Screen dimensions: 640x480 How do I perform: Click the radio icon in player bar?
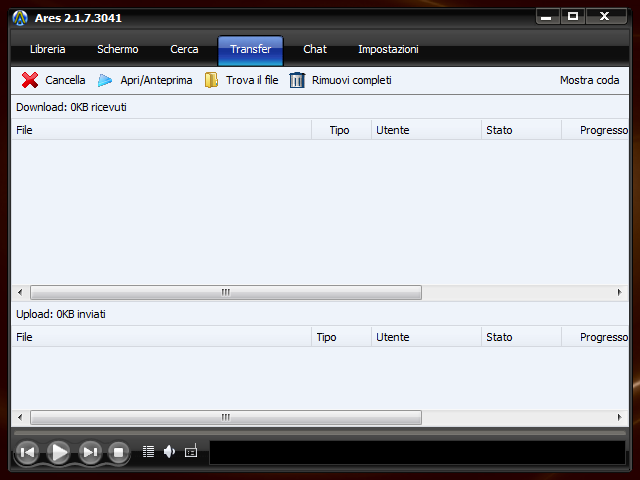click(191, 452)
